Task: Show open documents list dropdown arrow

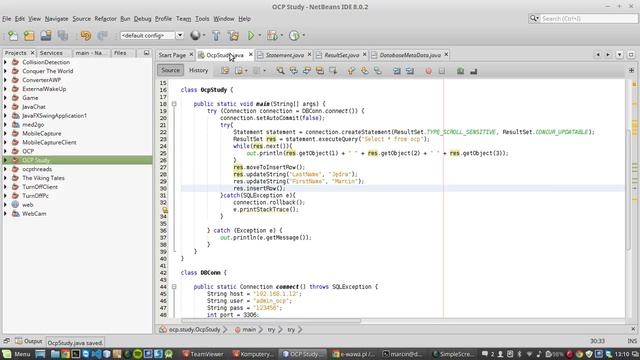Action: pos(620,54)
